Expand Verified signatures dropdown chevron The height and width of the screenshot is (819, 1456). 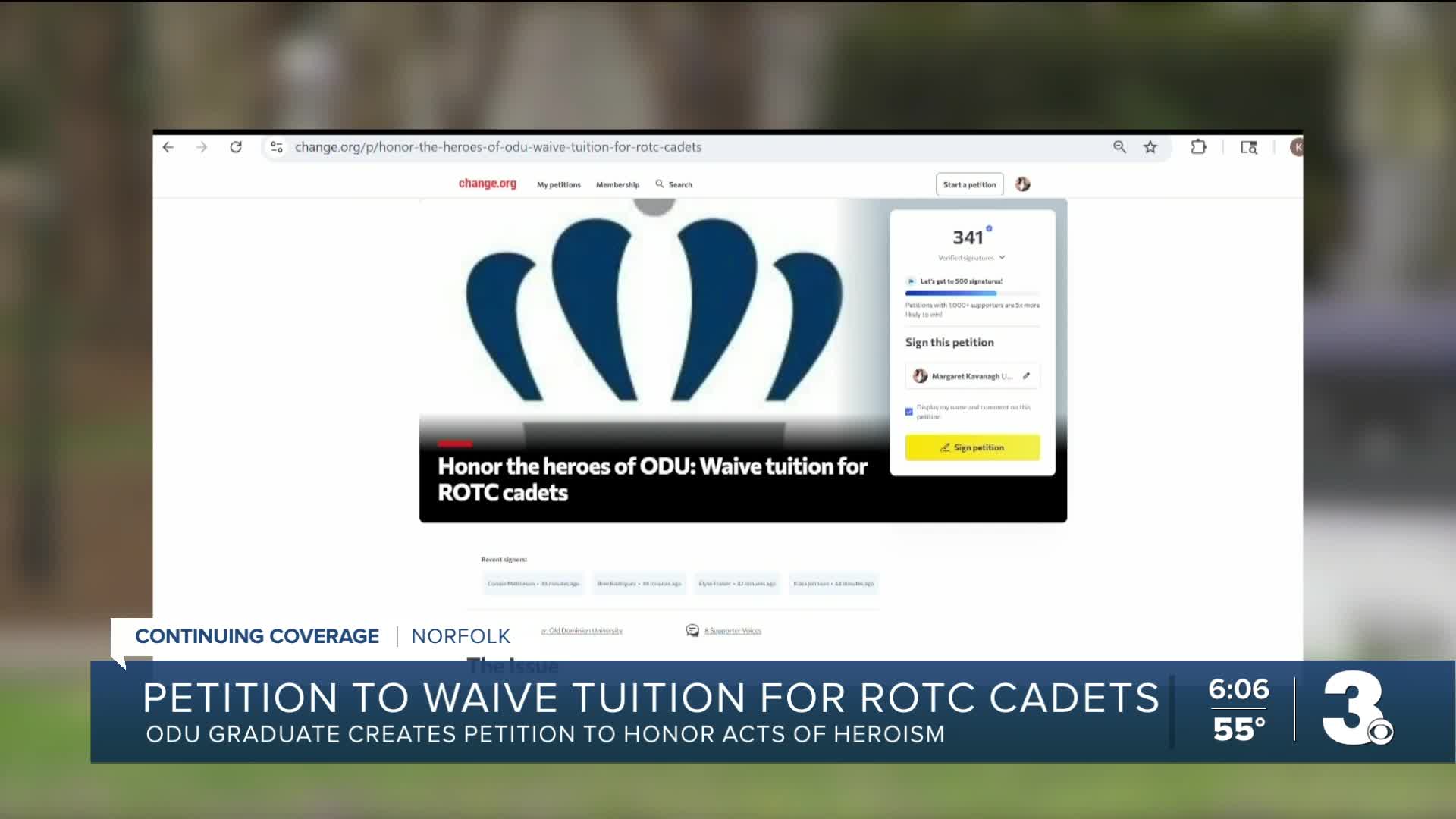[1002, 258]
